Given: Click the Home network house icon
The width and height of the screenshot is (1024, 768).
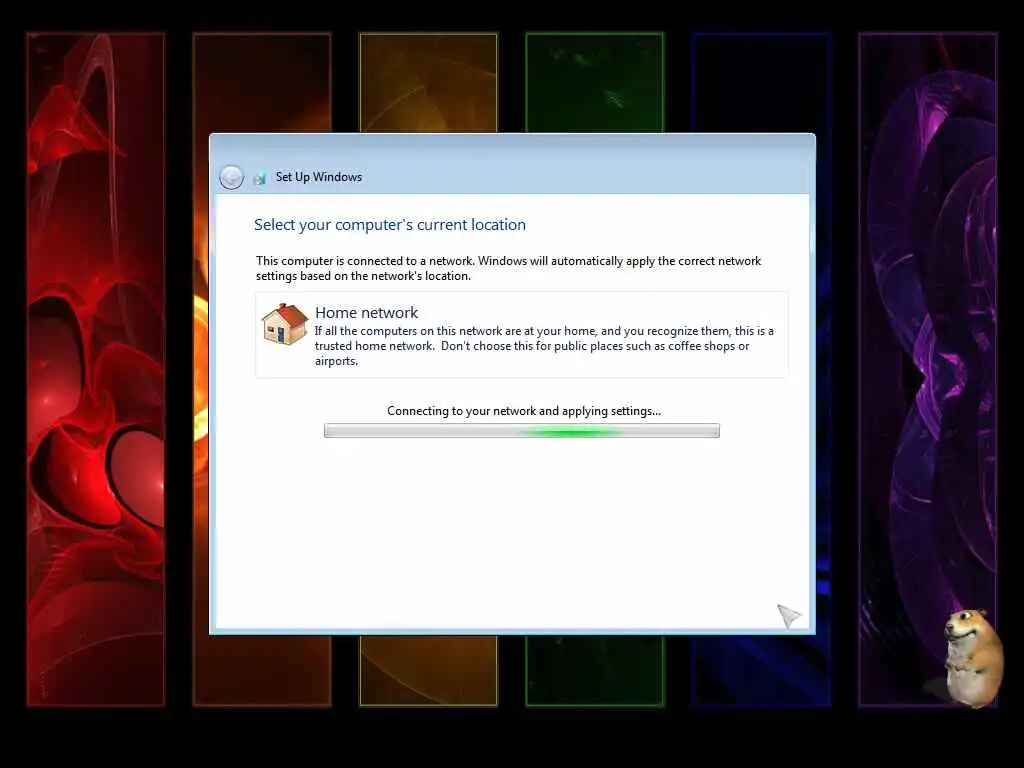Looking at the screenshot, I should click(284, 324).
